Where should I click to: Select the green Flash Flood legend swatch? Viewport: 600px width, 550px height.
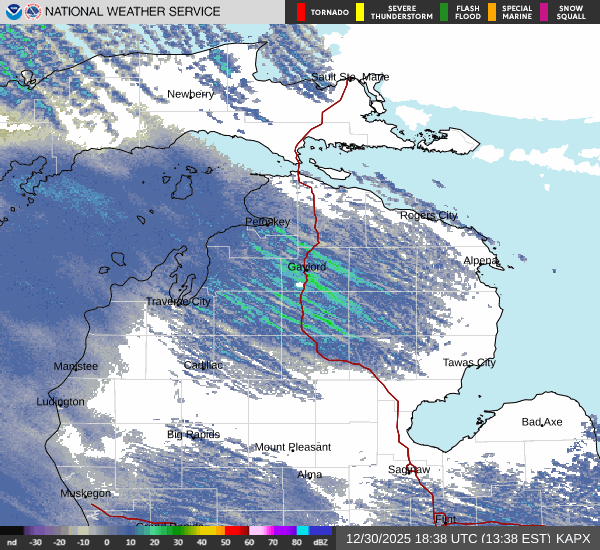click(x=444, y=12)
